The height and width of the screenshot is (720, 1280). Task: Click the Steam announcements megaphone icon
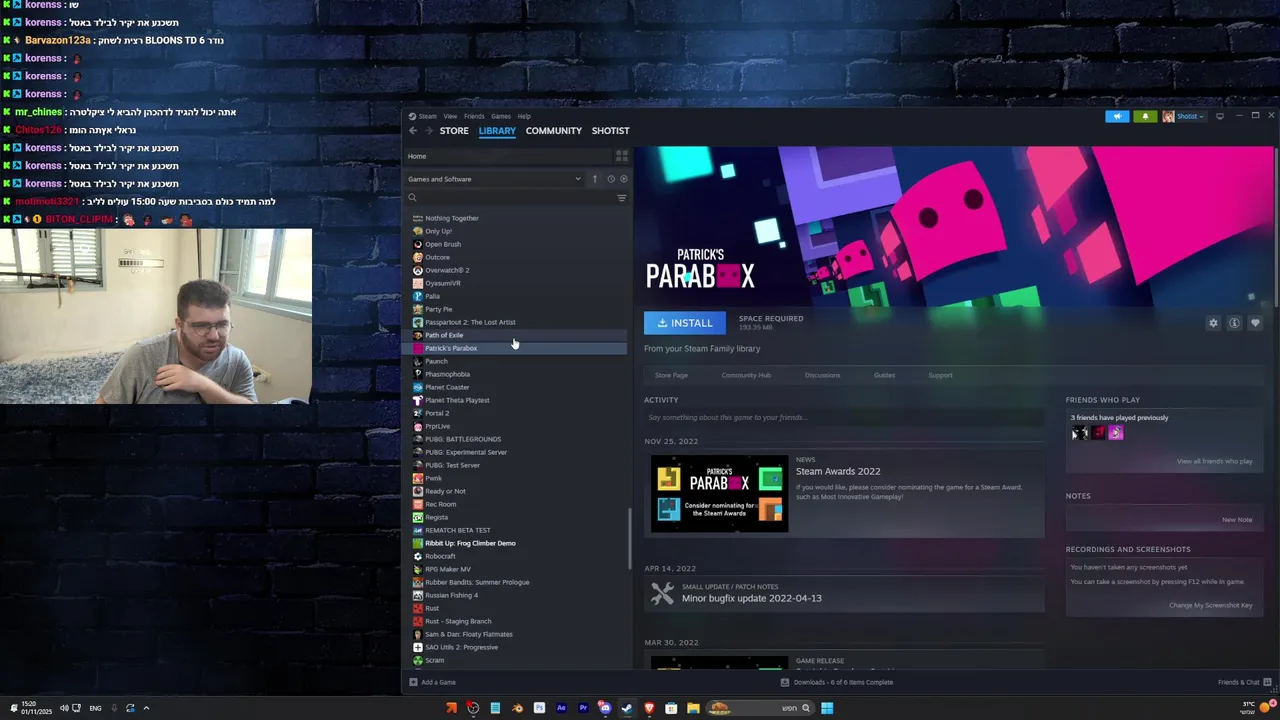(1117, 116)
